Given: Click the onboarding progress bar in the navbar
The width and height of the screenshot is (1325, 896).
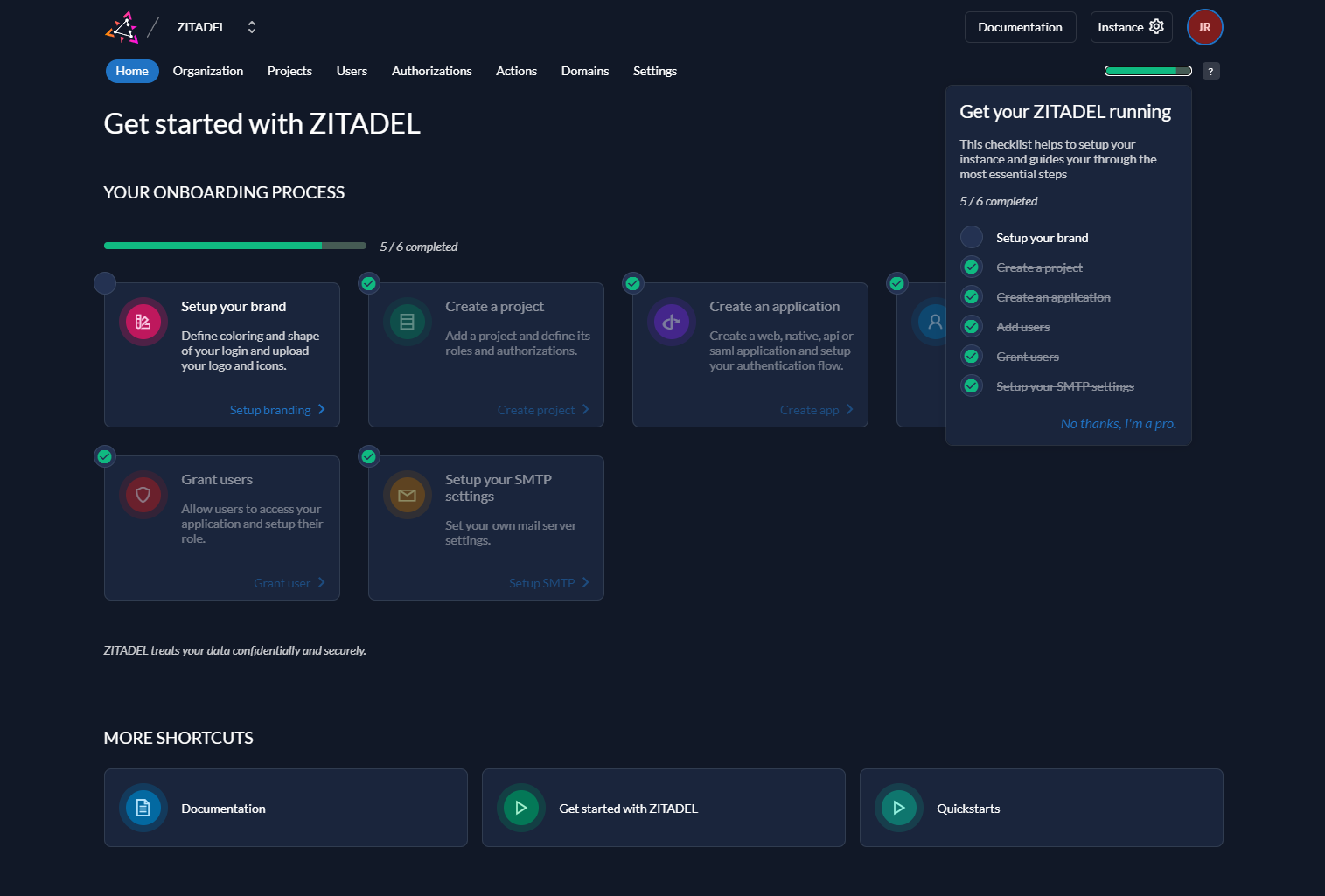Looking at the screenshot, I should (x=1147, y=71).
